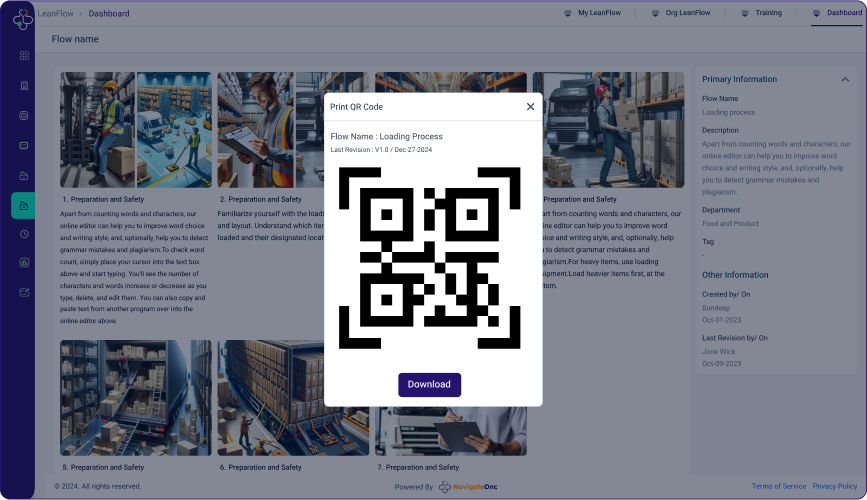Screen dimensions: 867x500
Task: Go to the Training tab
Action: [x=761, y=13]
